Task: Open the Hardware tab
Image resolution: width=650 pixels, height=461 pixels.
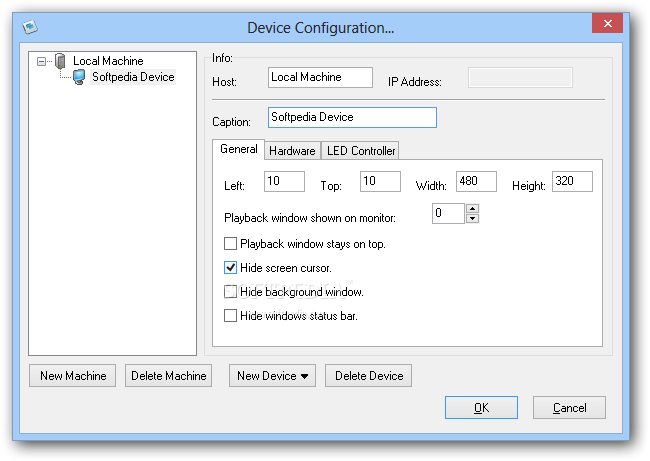Action: click(292, 150)
